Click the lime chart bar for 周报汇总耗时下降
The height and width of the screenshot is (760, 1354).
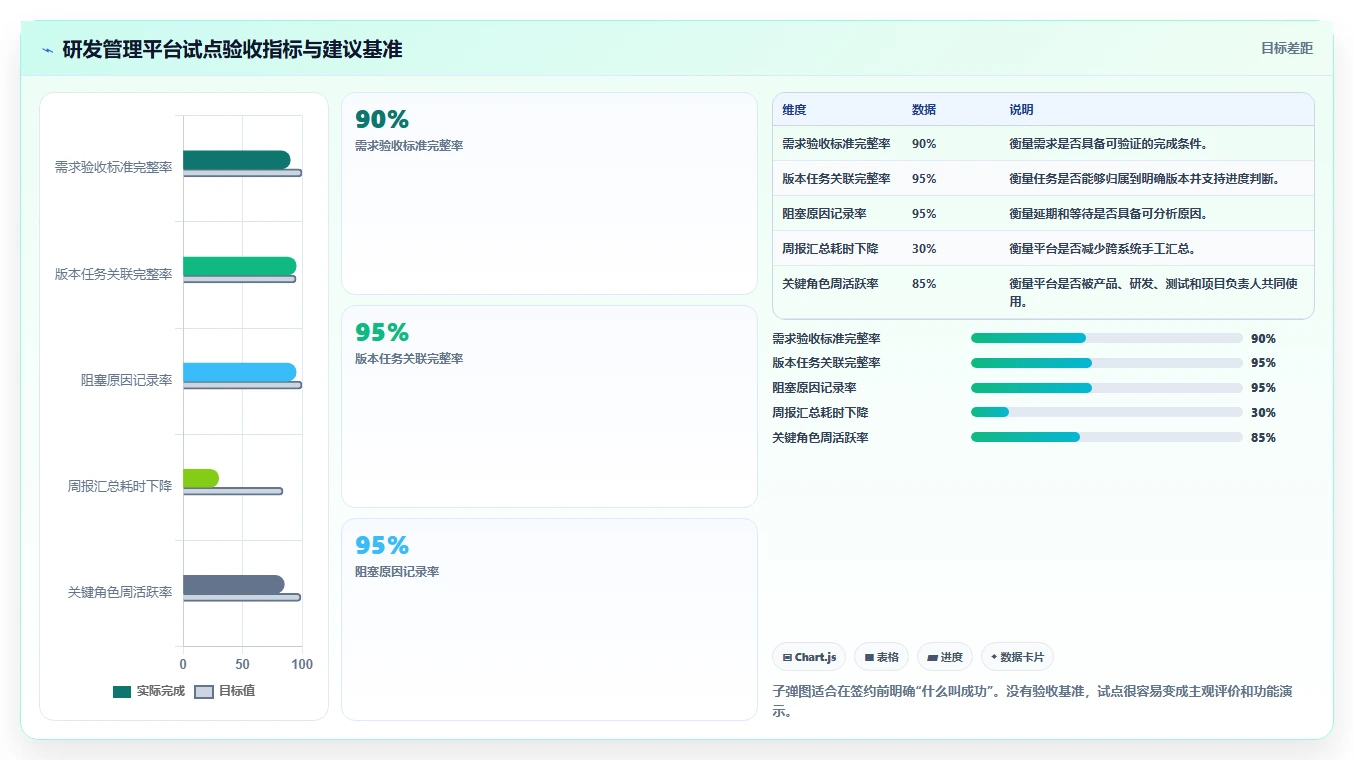click(201, 478)
